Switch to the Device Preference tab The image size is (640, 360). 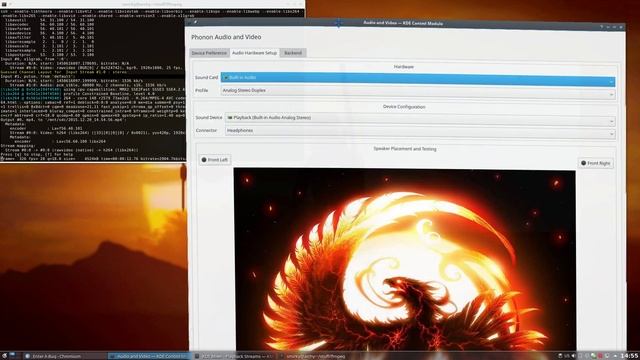[x=209, y=53]
